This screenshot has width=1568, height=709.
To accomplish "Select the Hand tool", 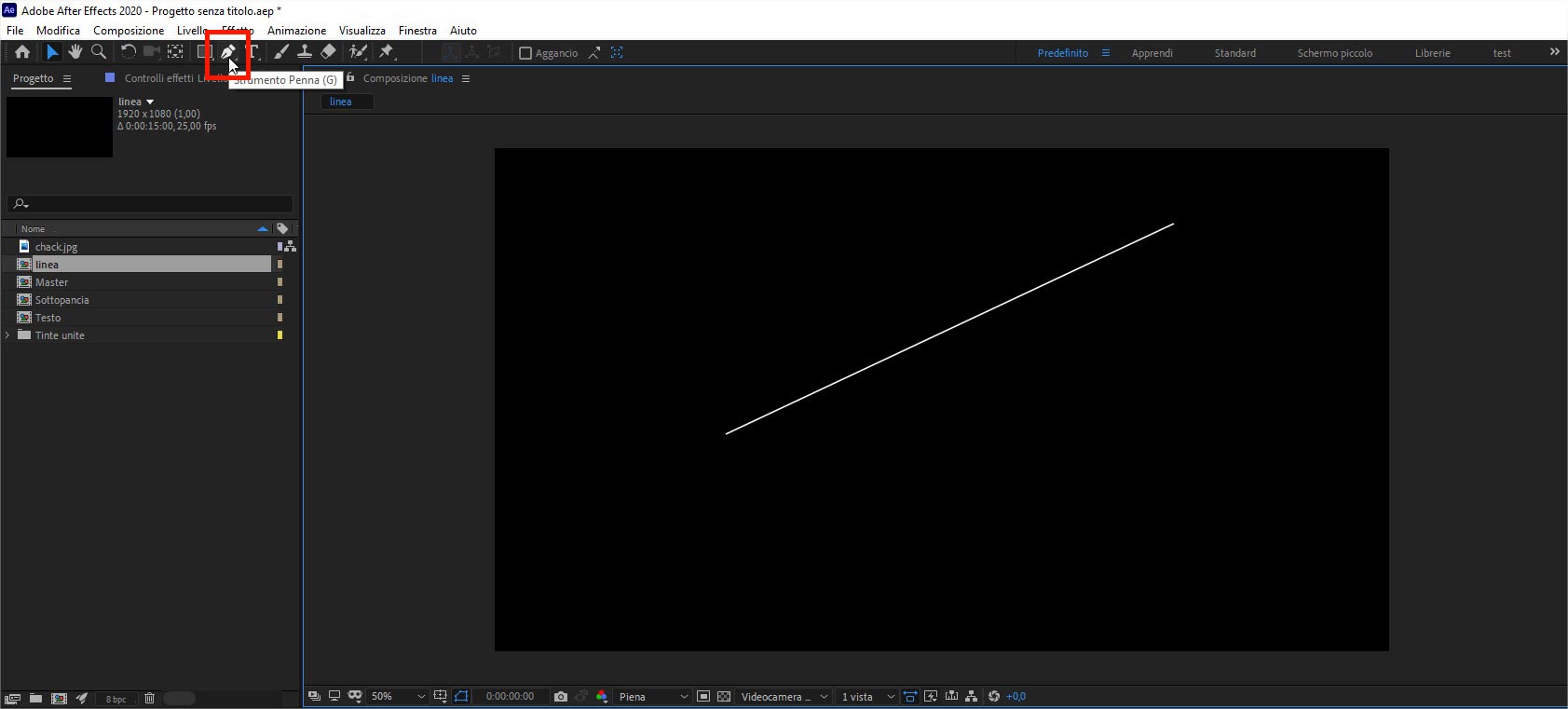I will [x=75, y=52].
